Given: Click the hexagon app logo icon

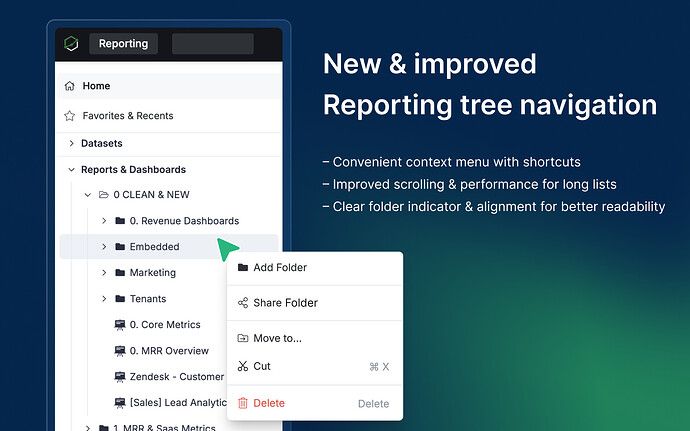Looking at the screenshot, I should click(71, 44).
